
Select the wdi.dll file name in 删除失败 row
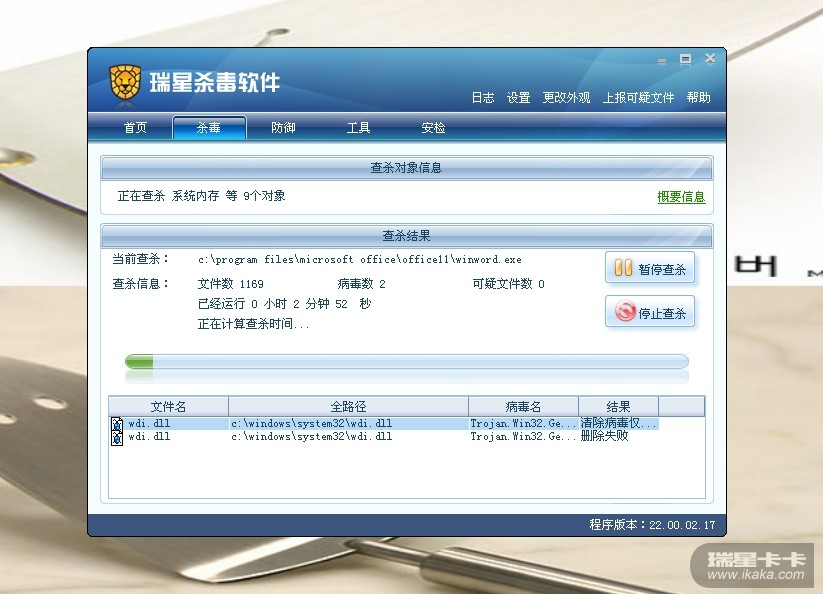(149, 437)
